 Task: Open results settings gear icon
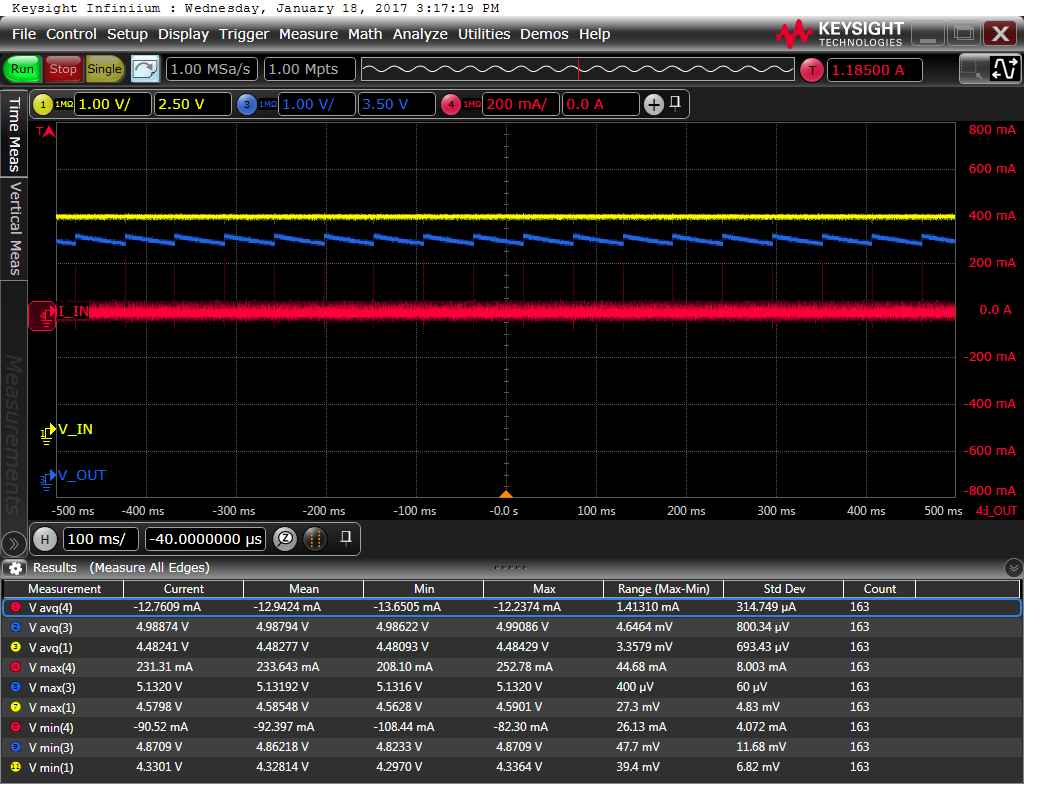(x=15, y=568)
